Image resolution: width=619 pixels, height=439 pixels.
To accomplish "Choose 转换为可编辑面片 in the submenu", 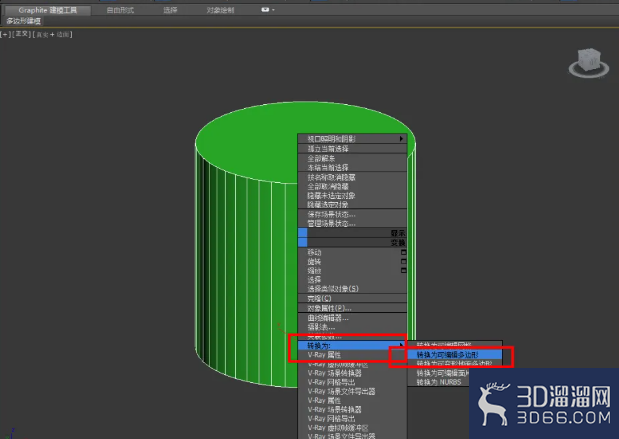I will pos(442,373).
